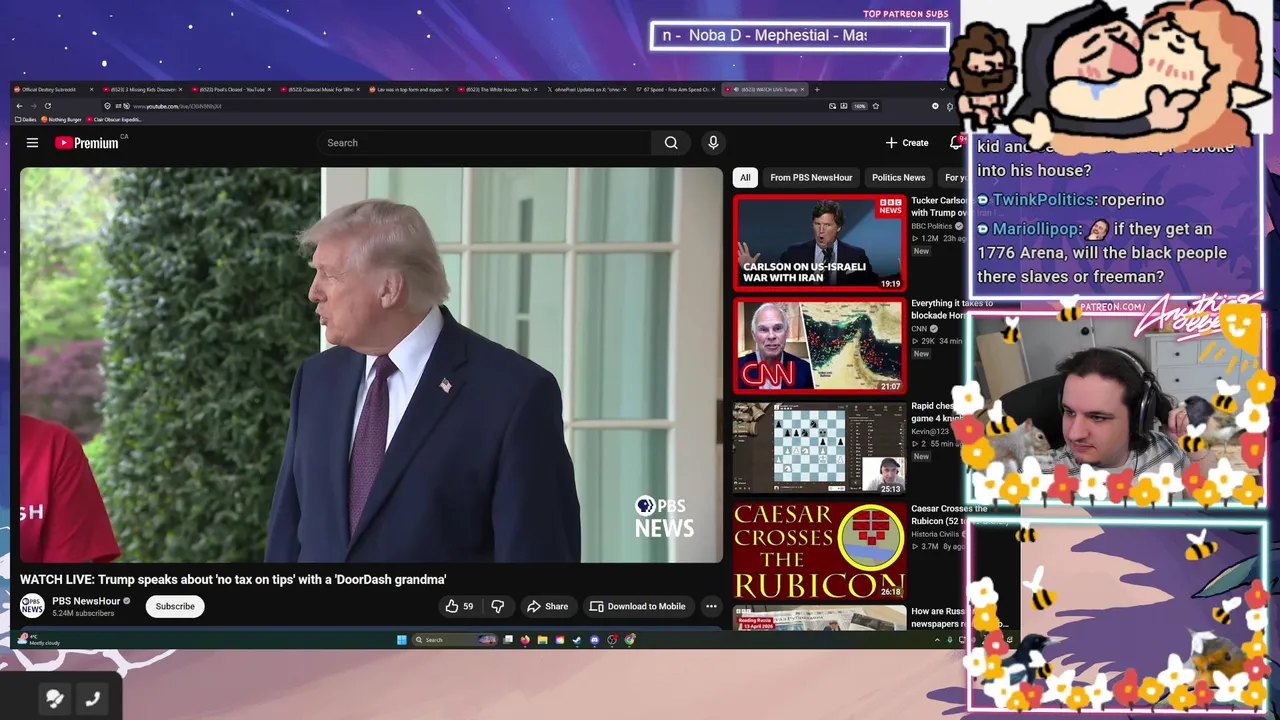Image resolution: width=1280 pixels, height=720 pixels.
Task: Switch to The White House tab
Action: pos(498,89)
